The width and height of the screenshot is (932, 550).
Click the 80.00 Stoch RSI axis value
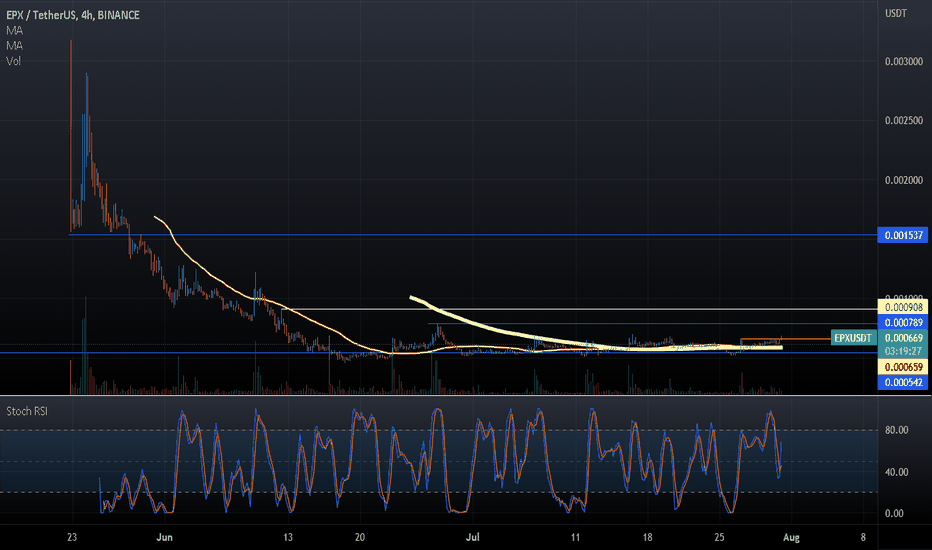pos(896,430)
